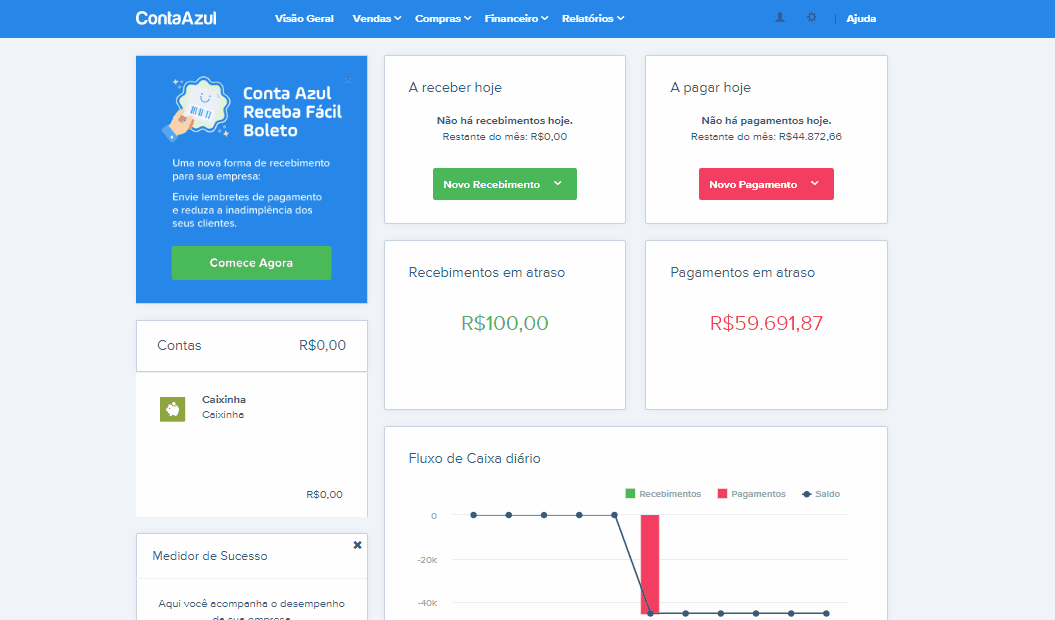Open the Novo Pagamento dropdown arrow
Screen dimensions: 1055x620
[815, 183]
